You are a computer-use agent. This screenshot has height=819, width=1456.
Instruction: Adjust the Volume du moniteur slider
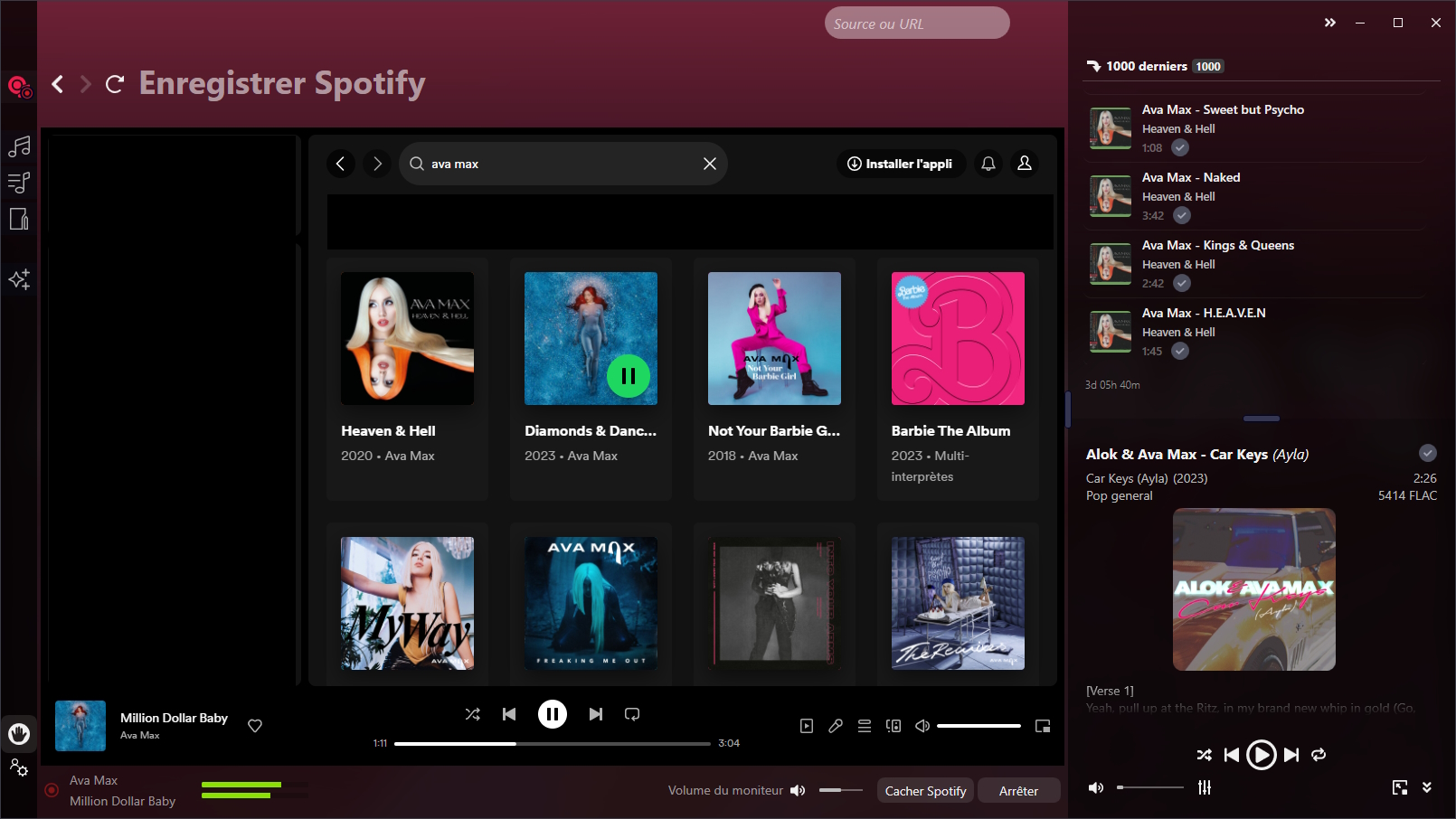click(x=842, y=790)
